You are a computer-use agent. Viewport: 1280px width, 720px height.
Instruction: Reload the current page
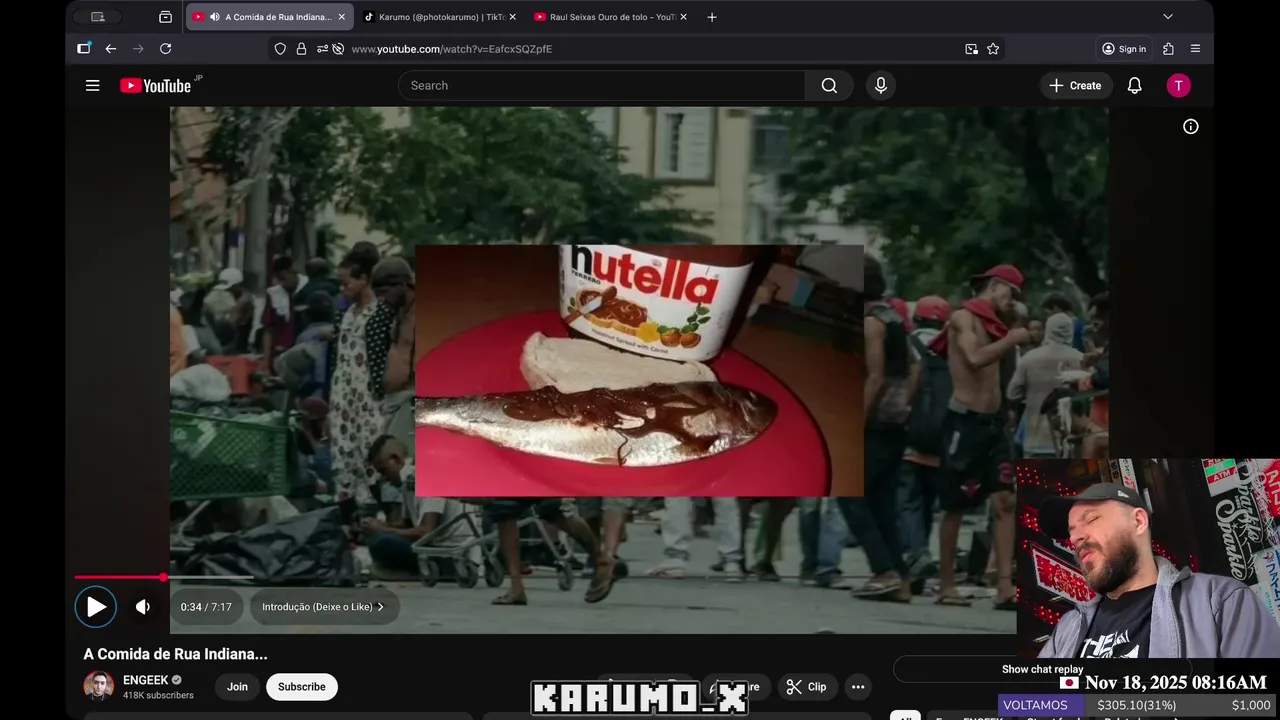point(165,49)
